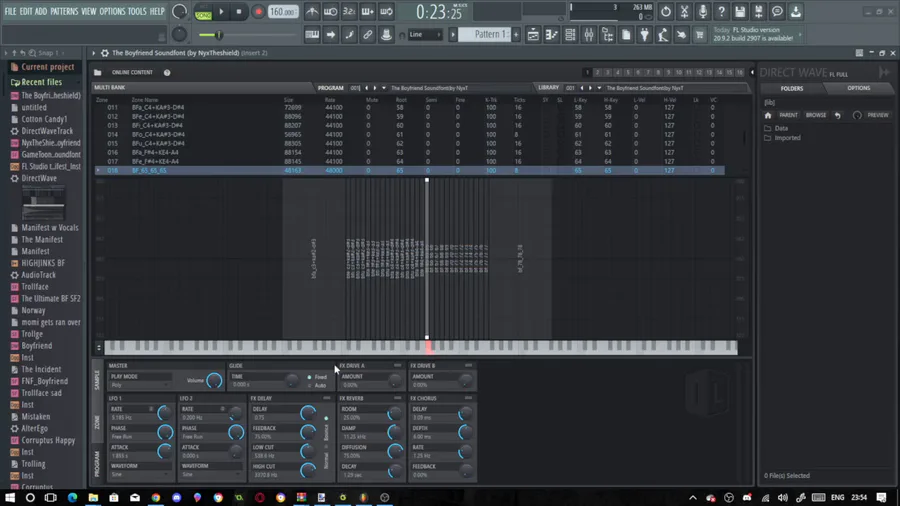Open the PATTERNS menu

(64, 11)
